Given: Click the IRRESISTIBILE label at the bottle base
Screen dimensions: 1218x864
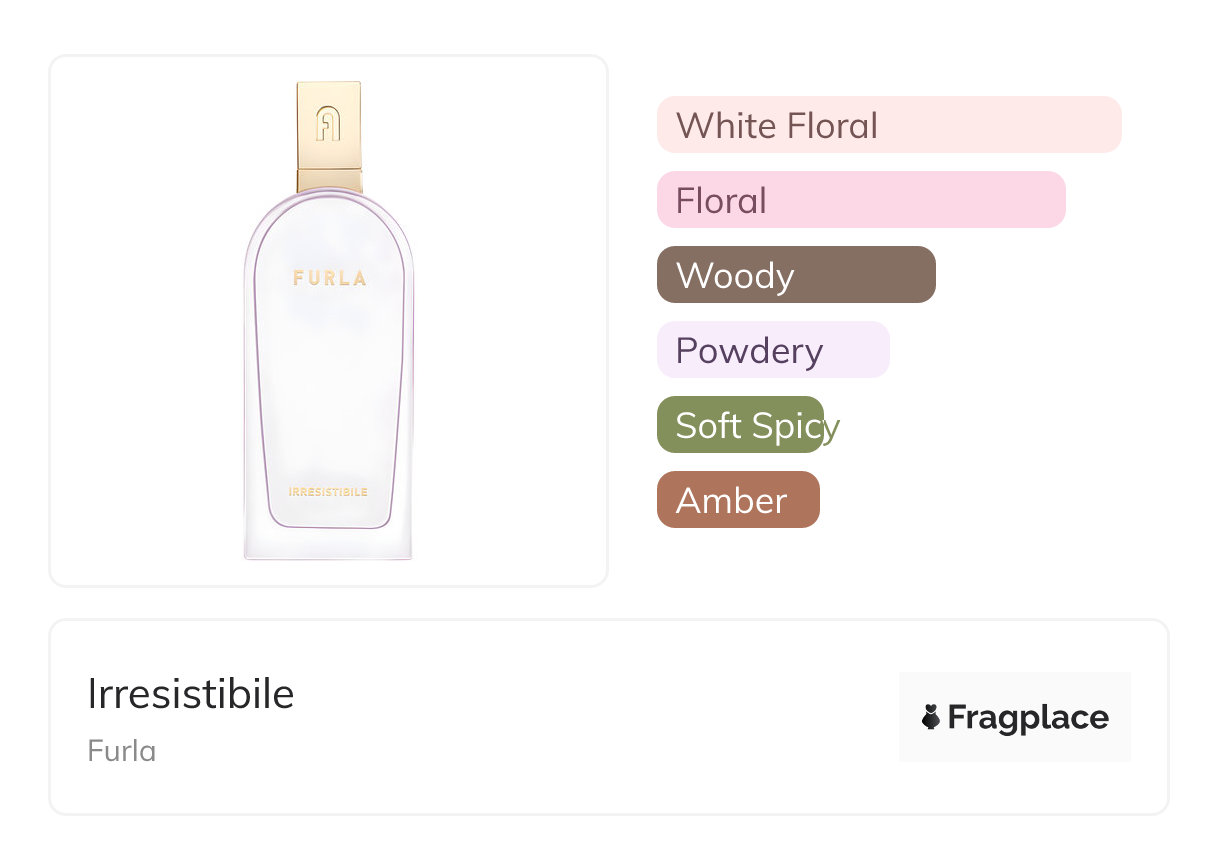Looking at the screenshot, I should [328, 492].
